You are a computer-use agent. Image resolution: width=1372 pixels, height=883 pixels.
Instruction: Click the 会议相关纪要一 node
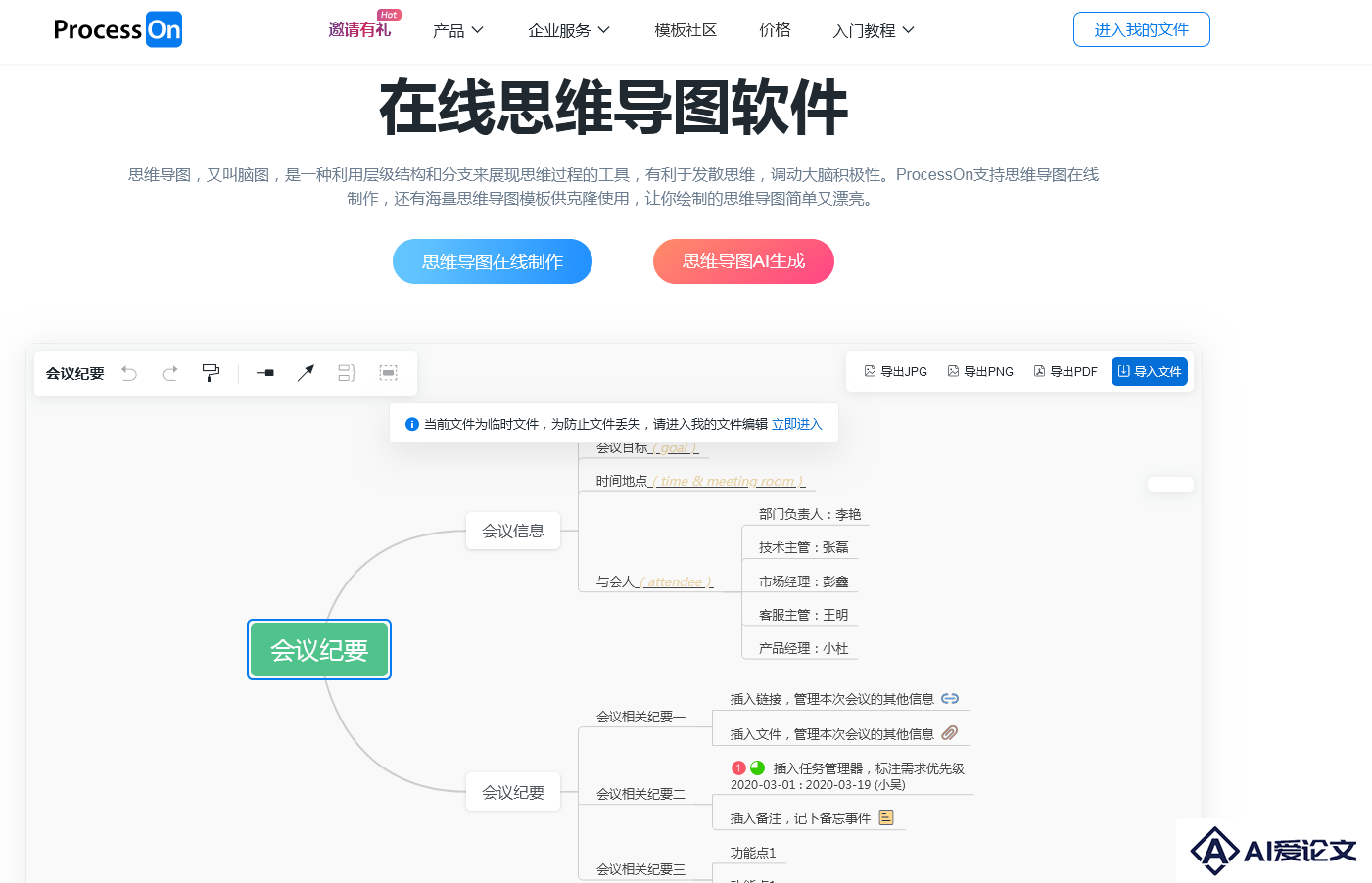pos(641,717)
